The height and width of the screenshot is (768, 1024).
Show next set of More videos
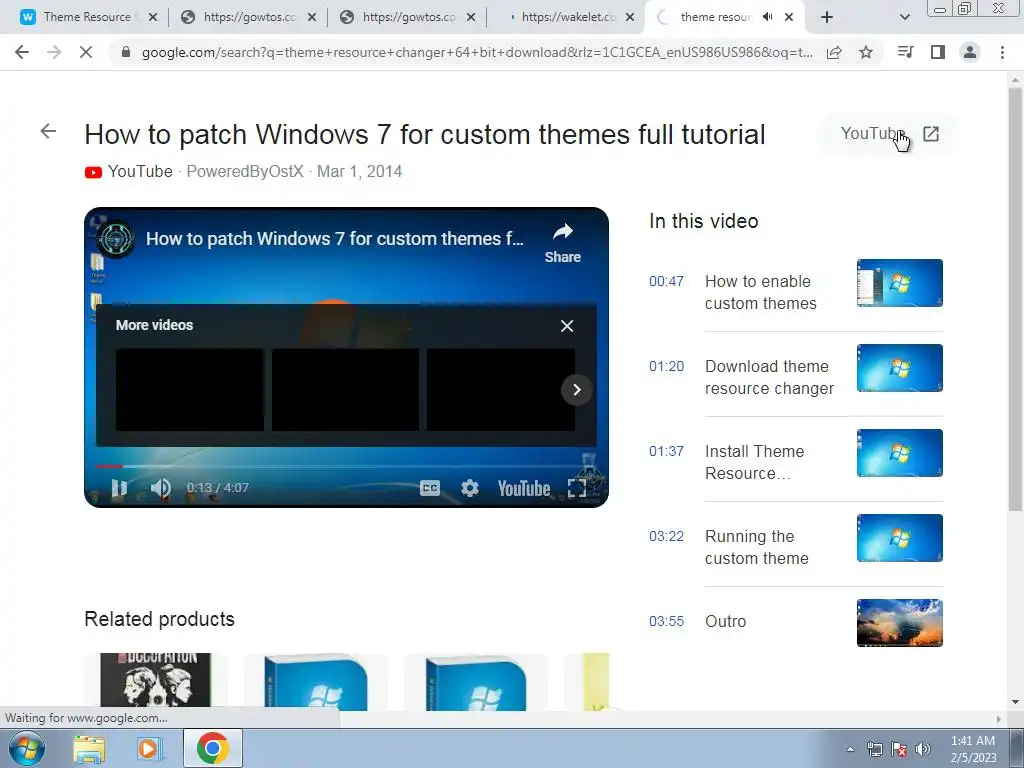click(577, 390)
